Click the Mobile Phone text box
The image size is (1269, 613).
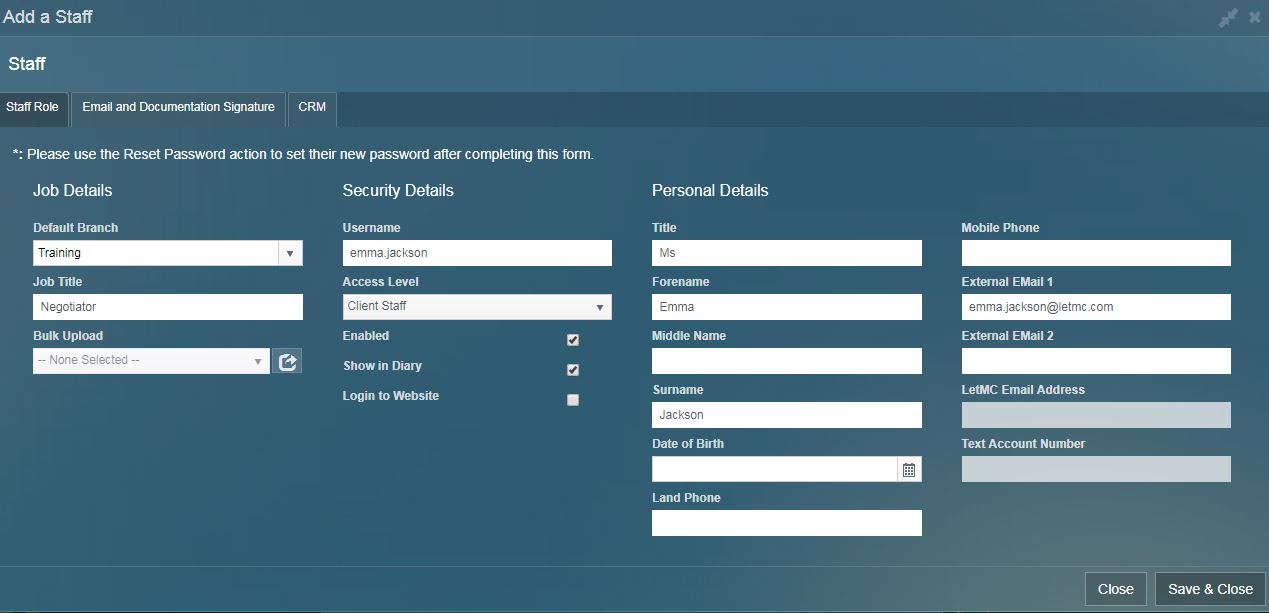pyautogui.click(x=1096, y=254)
